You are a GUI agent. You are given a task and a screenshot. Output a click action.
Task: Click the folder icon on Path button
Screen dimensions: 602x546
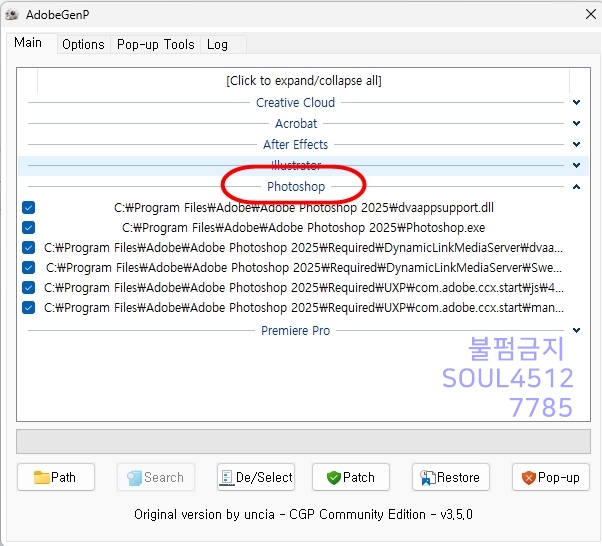tap(41, 478)
